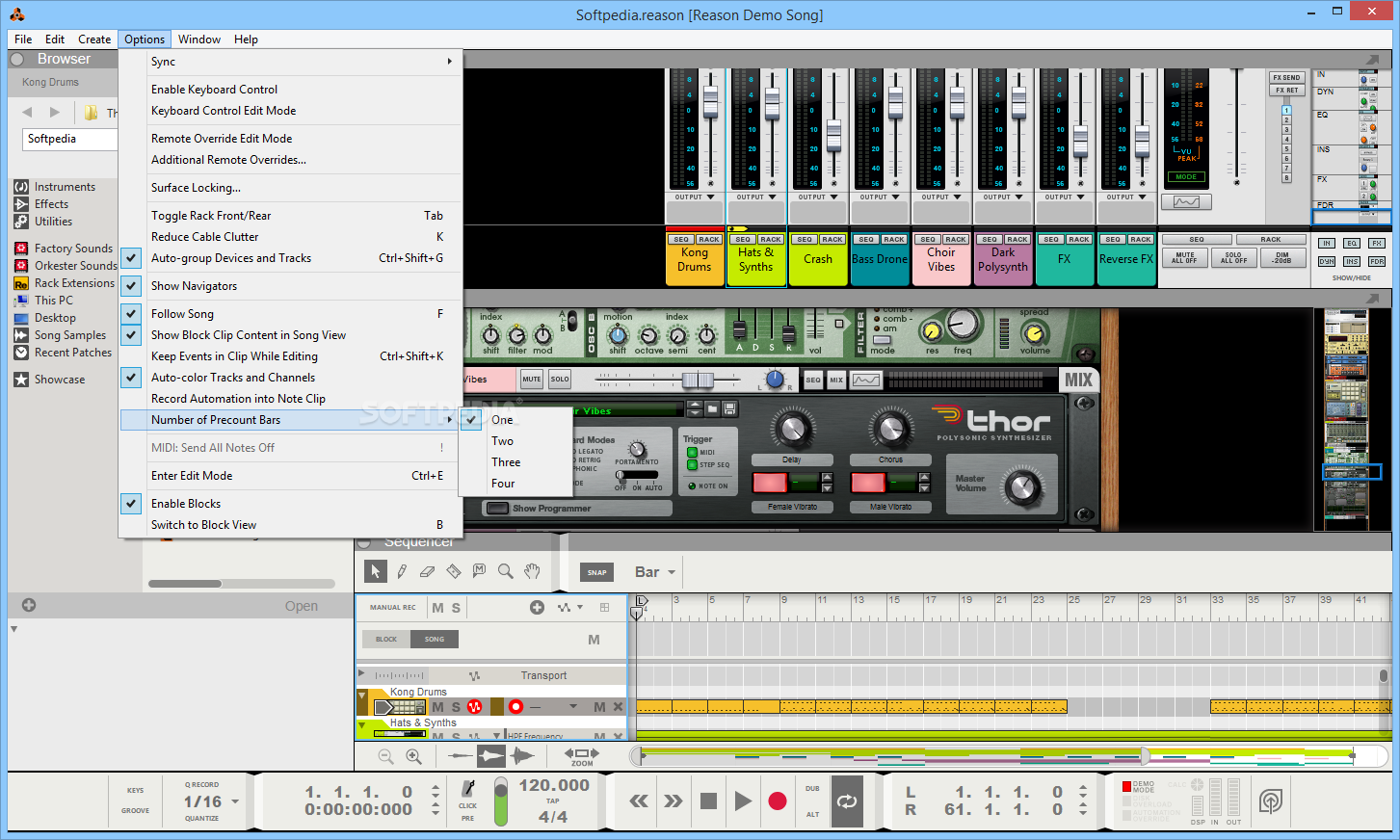Click the metronome Click icon
1400x840 pixels.
[x=468, y=789]
